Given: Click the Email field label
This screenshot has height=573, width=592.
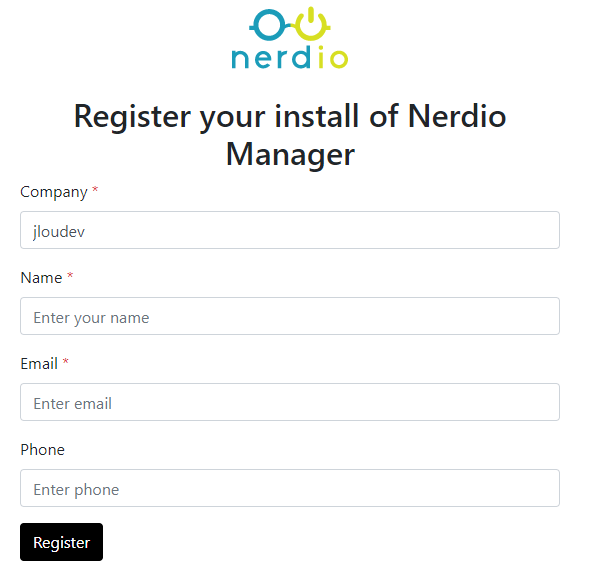Looking at the screenshot, I should click(x=39, y=364).
